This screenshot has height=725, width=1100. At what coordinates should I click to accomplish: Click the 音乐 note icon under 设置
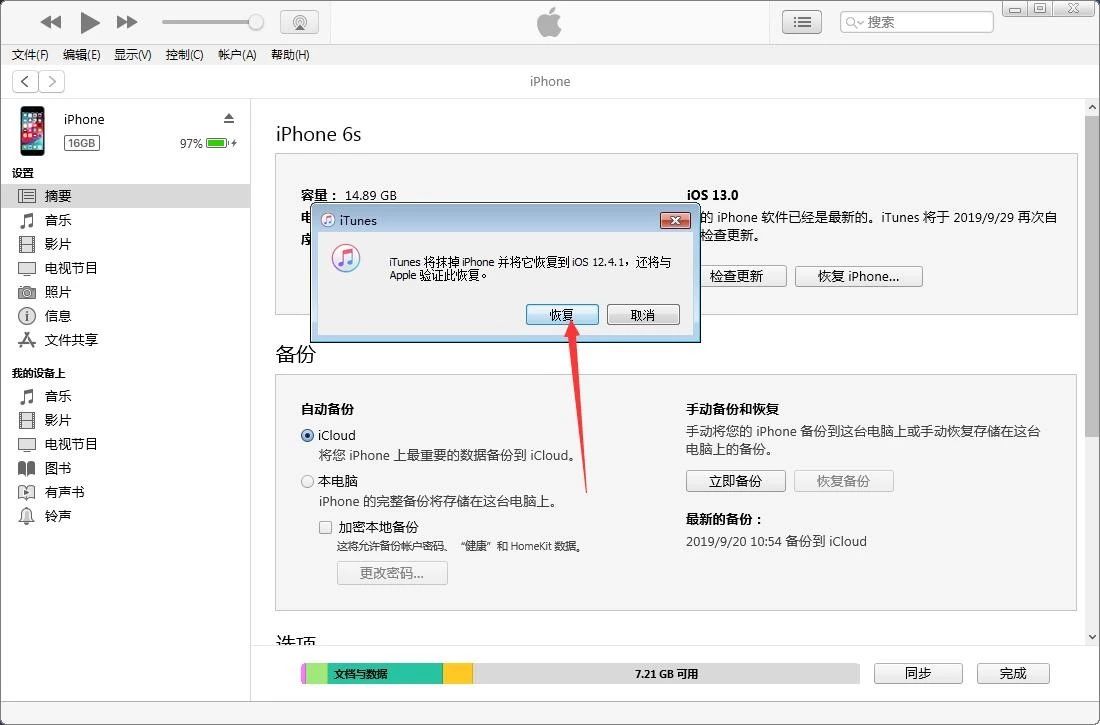(x=27, y=220)
